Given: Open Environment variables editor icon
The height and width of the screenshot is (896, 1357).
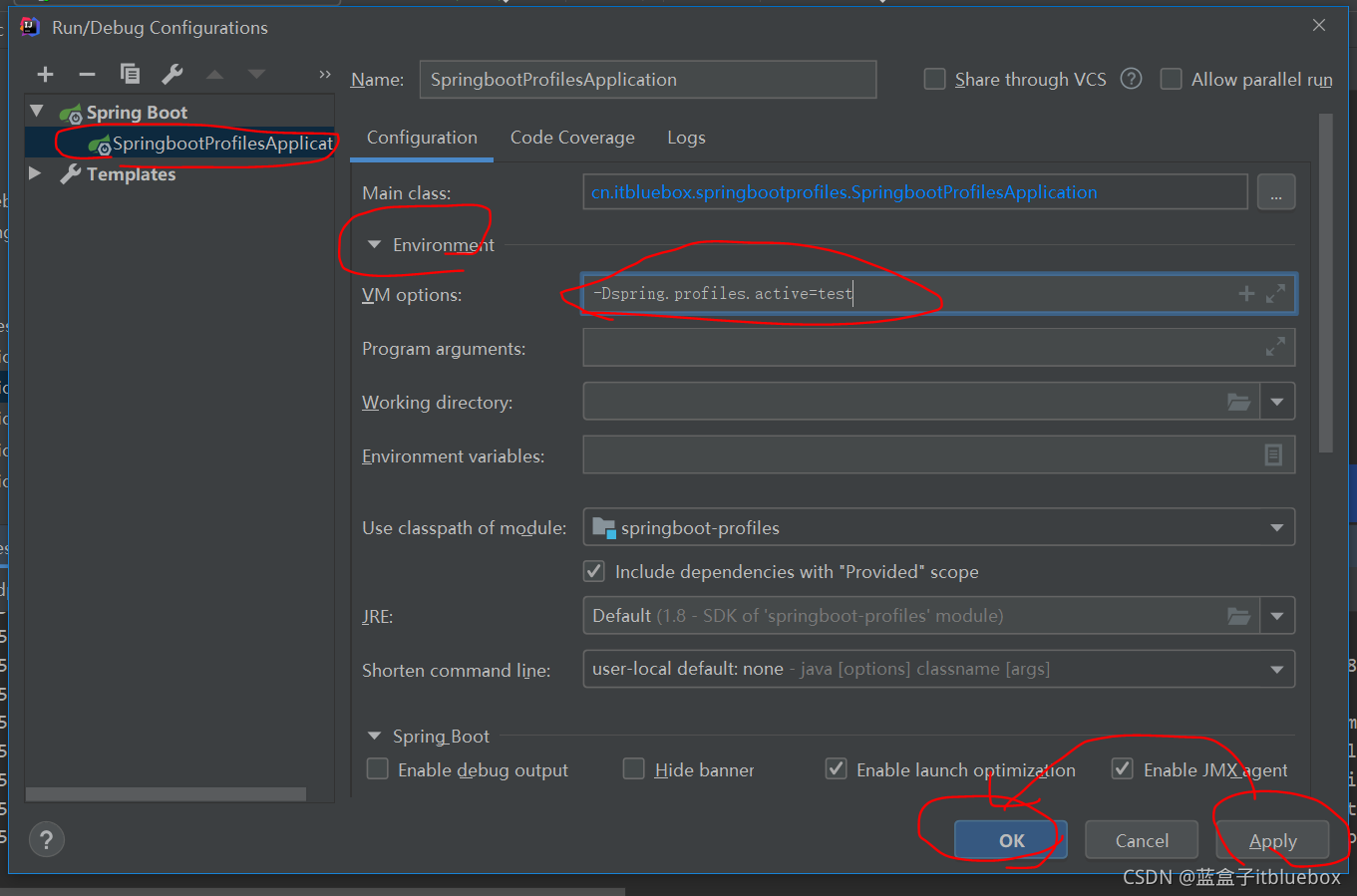Looking at the screenshot, I should 1273,454.
